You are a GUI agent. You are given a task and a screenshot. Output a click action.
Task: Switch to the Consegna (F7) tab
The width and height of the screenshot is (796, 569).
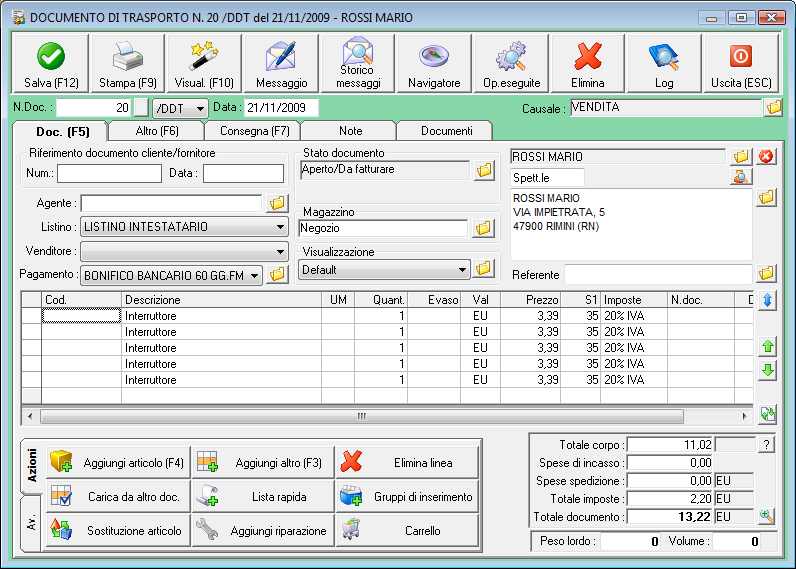tap(252, 131)
